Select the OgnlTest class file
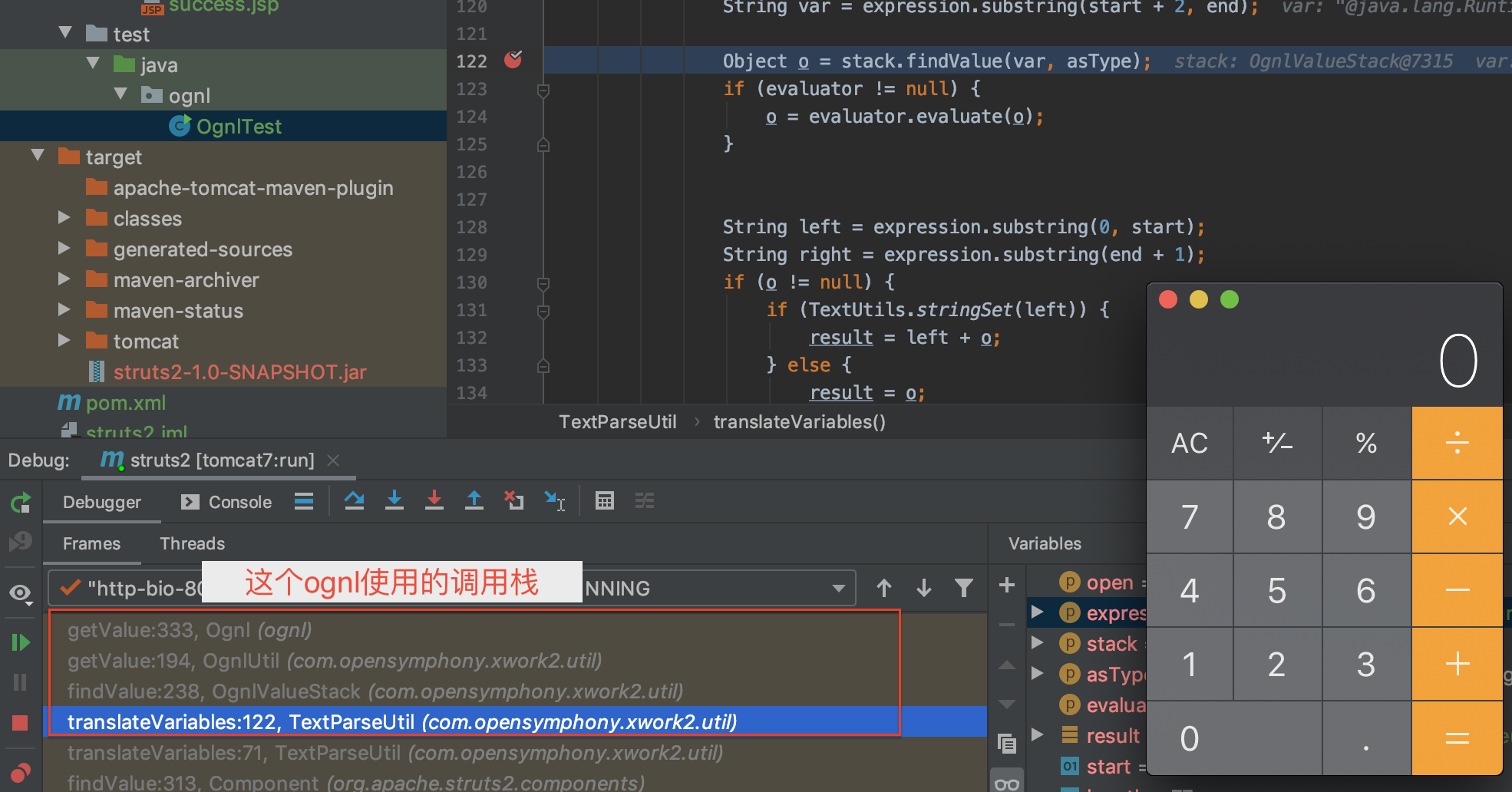Viewport: 1512px width, 792px height. [x=225, y=126]
